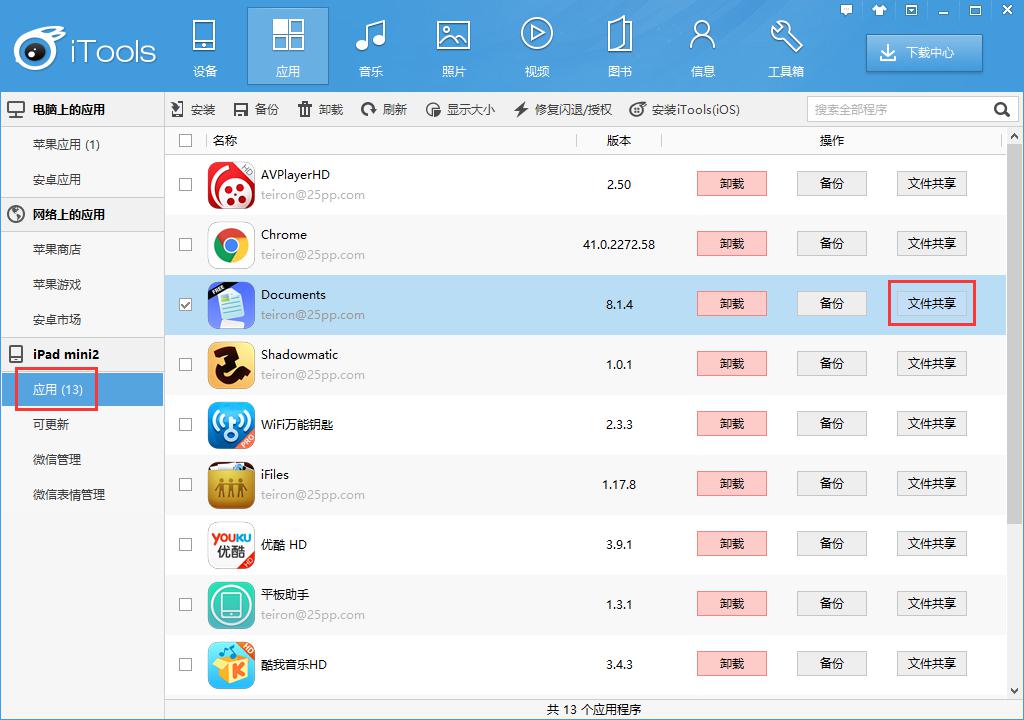Uncheck the Documents app checkbox
This screenshot has height=720, width=1024.
point(185,304)
